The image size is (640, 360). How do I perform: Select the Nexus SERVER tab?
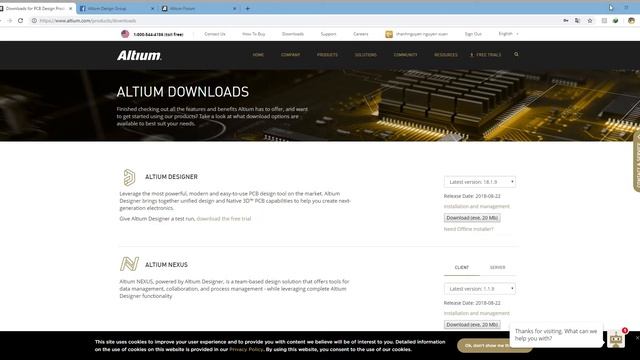tap(497, 267)
